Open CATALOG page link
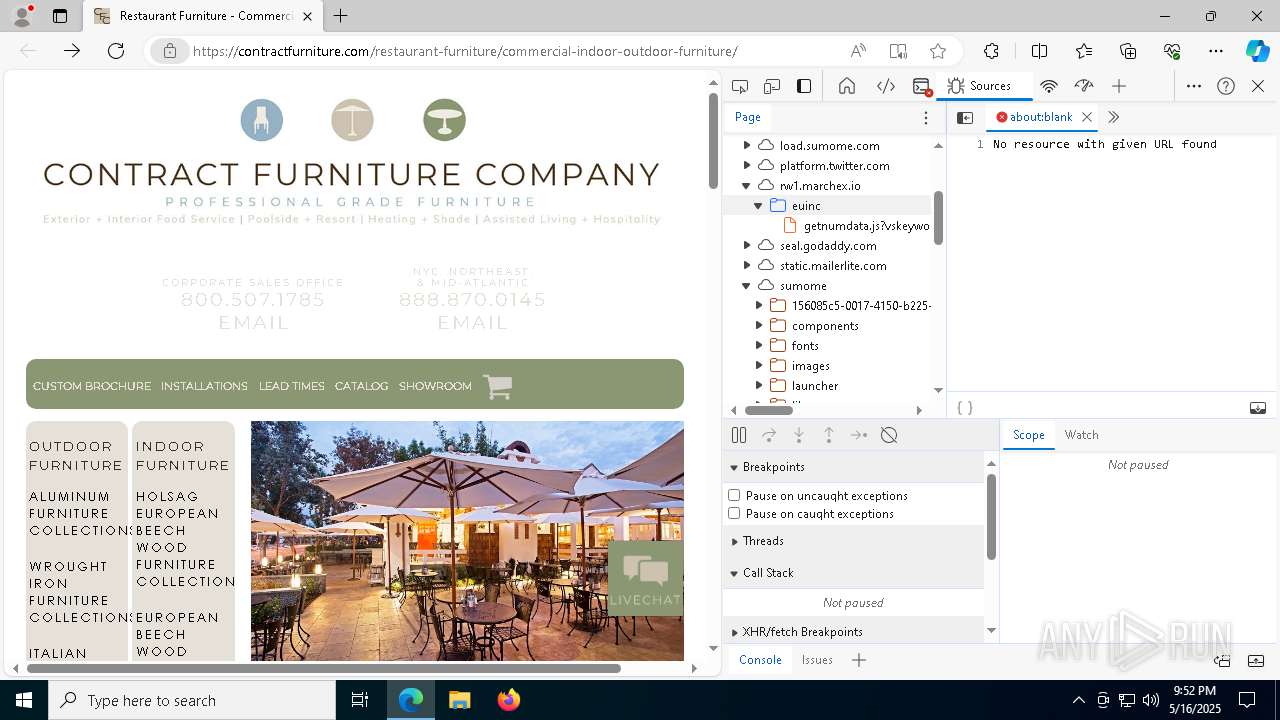This screenshot has width=1280, height=720. point(361,386)
